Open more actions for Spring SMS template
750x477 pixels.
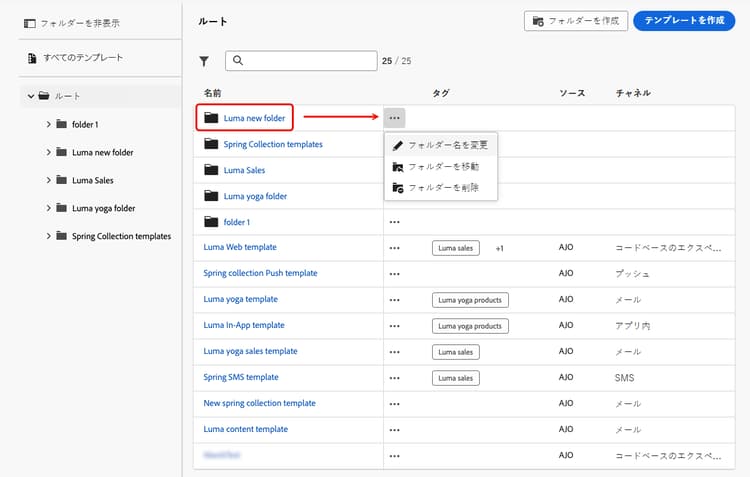tap(394, 378)
